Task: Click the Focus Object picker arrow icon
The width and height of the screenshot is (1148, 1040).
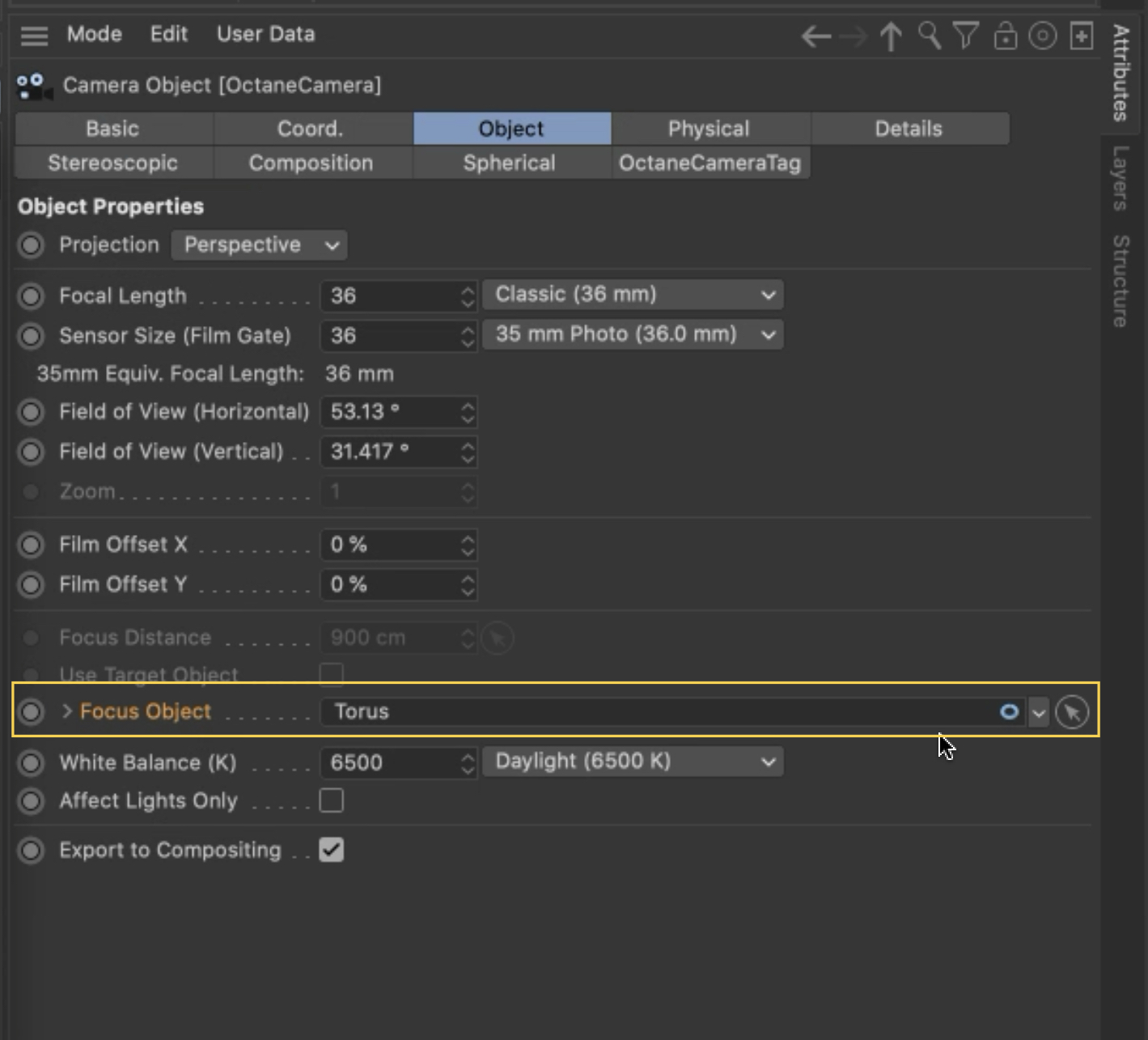Action: pos(1072,712)
